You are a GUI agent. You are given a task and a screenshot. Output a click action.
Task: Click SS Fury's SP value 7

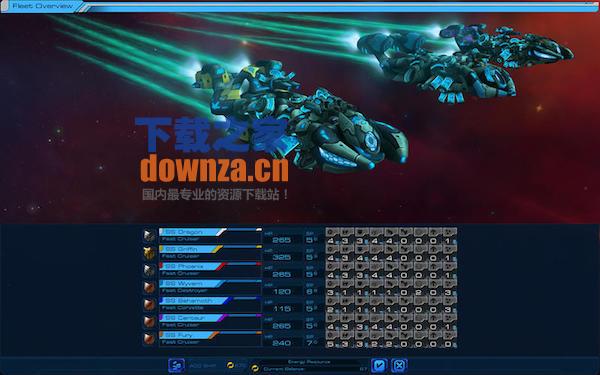[x=310, y=343]
